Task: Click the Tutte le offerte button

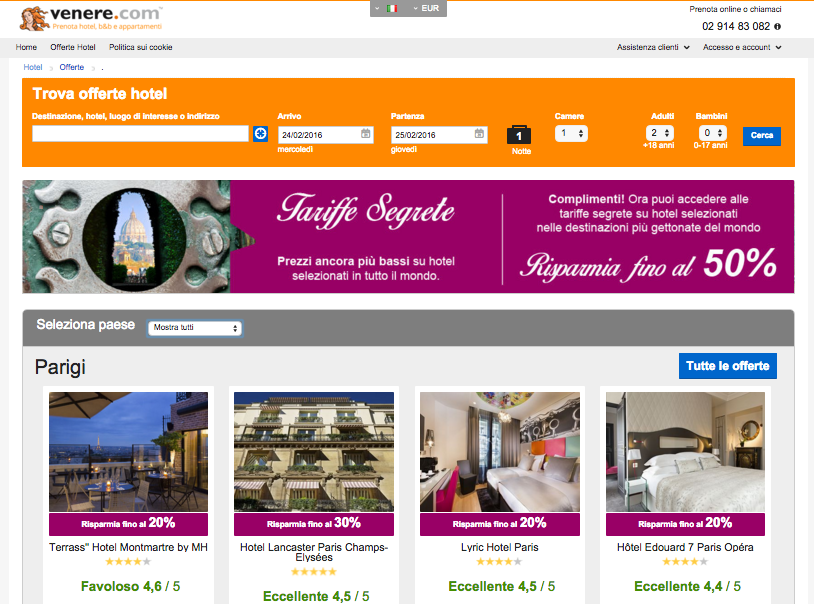Action: 728,366
